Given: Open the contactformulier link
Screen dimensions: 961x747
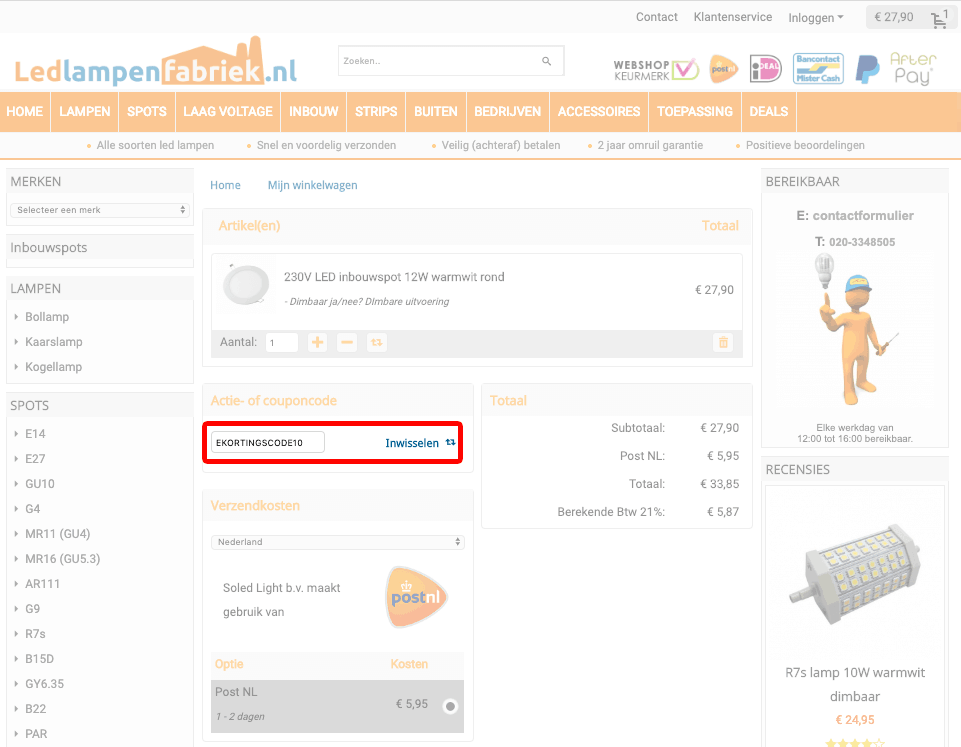Looking at the screenshot, I should [x=863, y=216].
